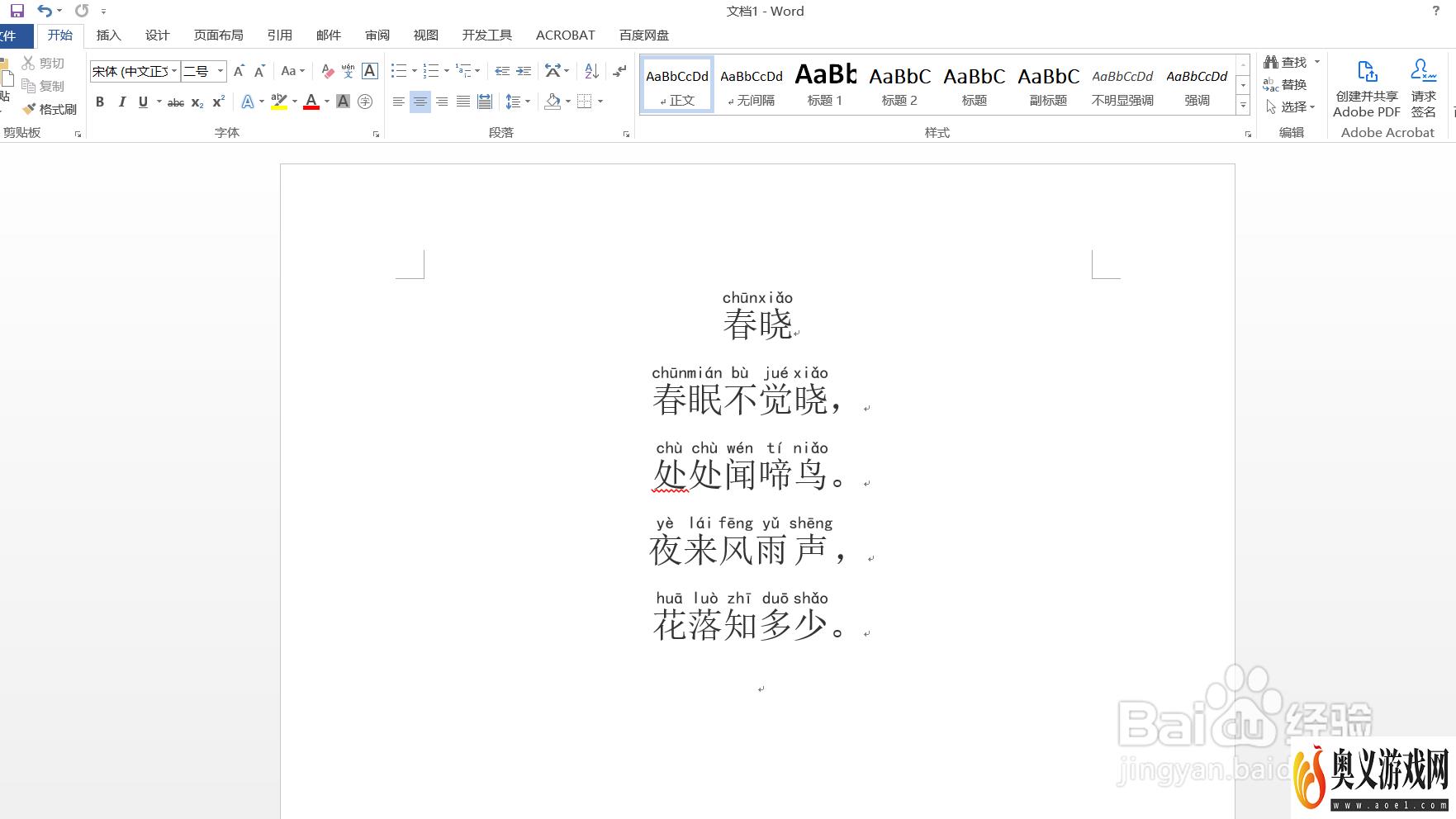Open Paragraph dialog launcher
Viewport: 1456px width, 819px height.
(x=626, y=134)
